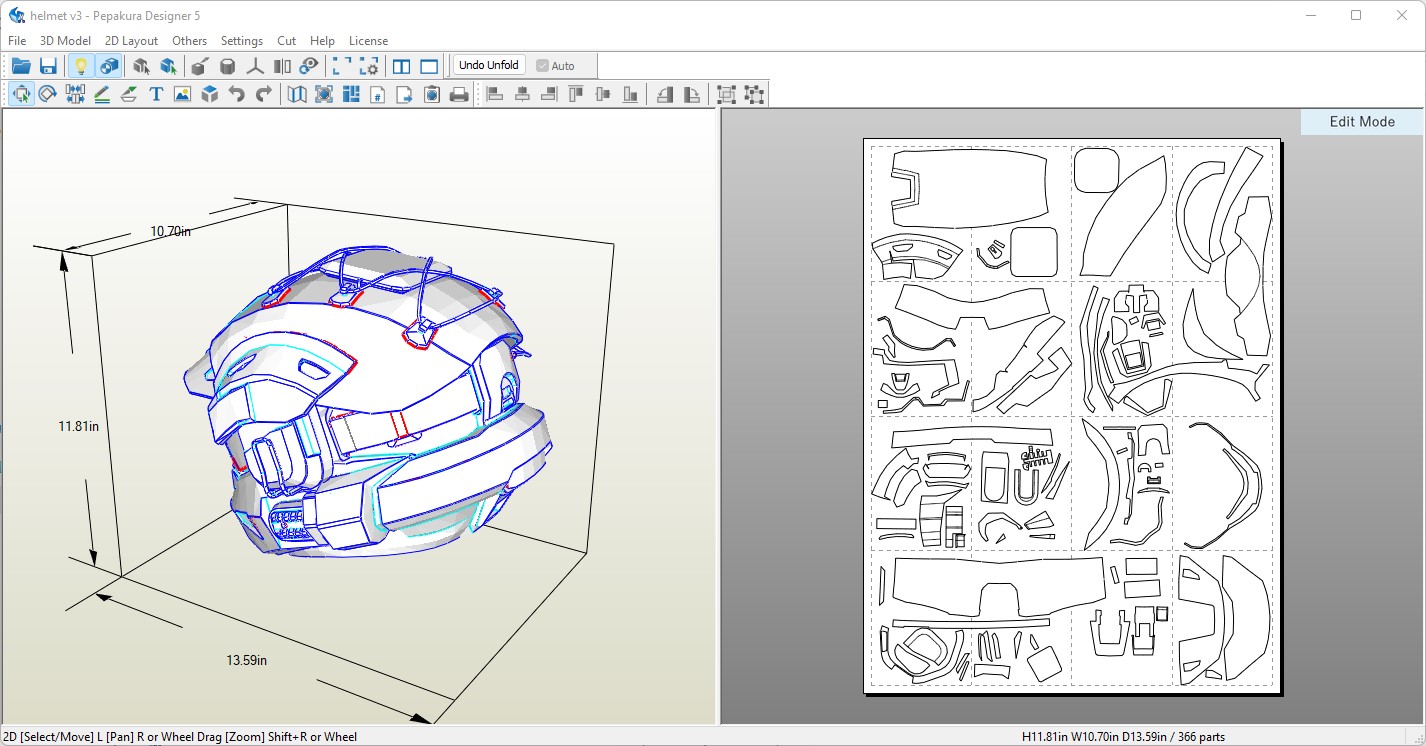Select the Select/Move parts tool
1426x746 pixels.
click(x=21, y=94)
